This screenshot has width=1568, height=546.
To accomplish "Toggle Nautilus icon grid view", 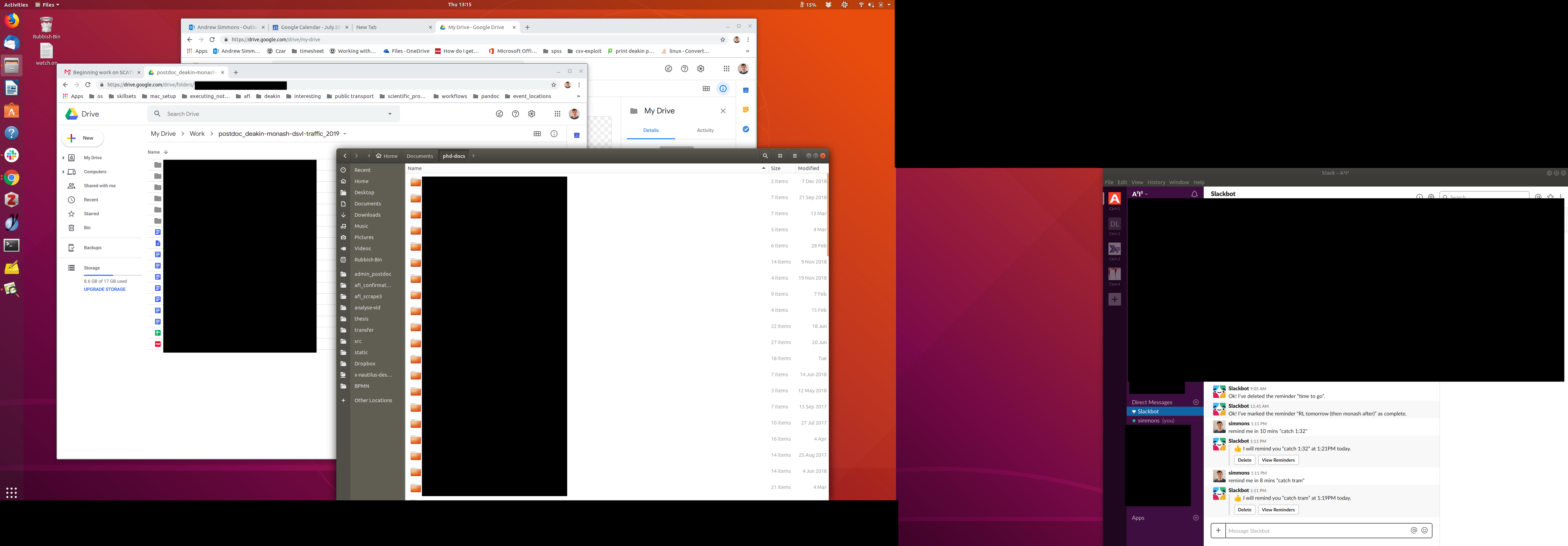I will pyautogui.click(x=780, y=156).
